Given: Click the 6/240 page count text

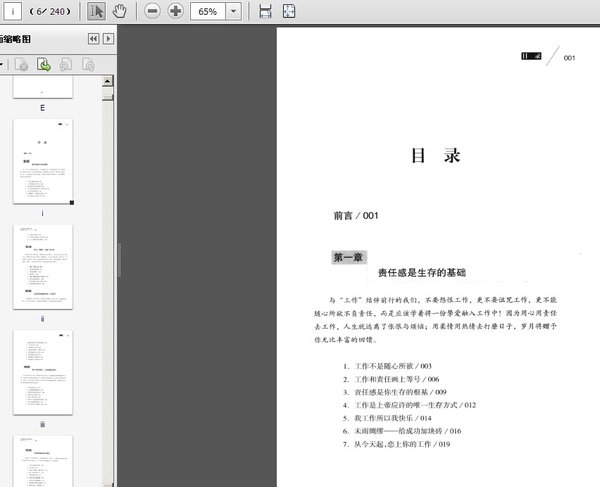Looking at the screenshot, I should 51,11.
